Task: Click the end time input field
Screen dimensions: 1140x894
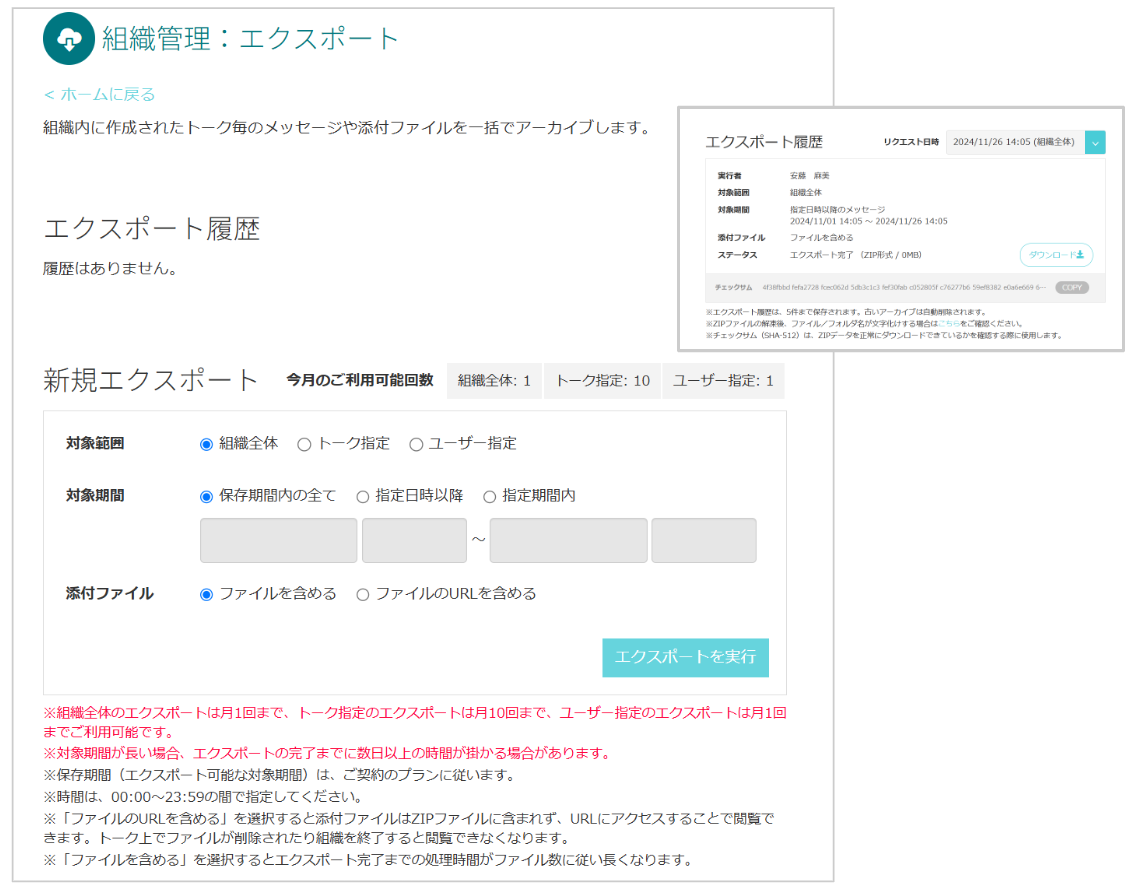Action: pos(704,540)
